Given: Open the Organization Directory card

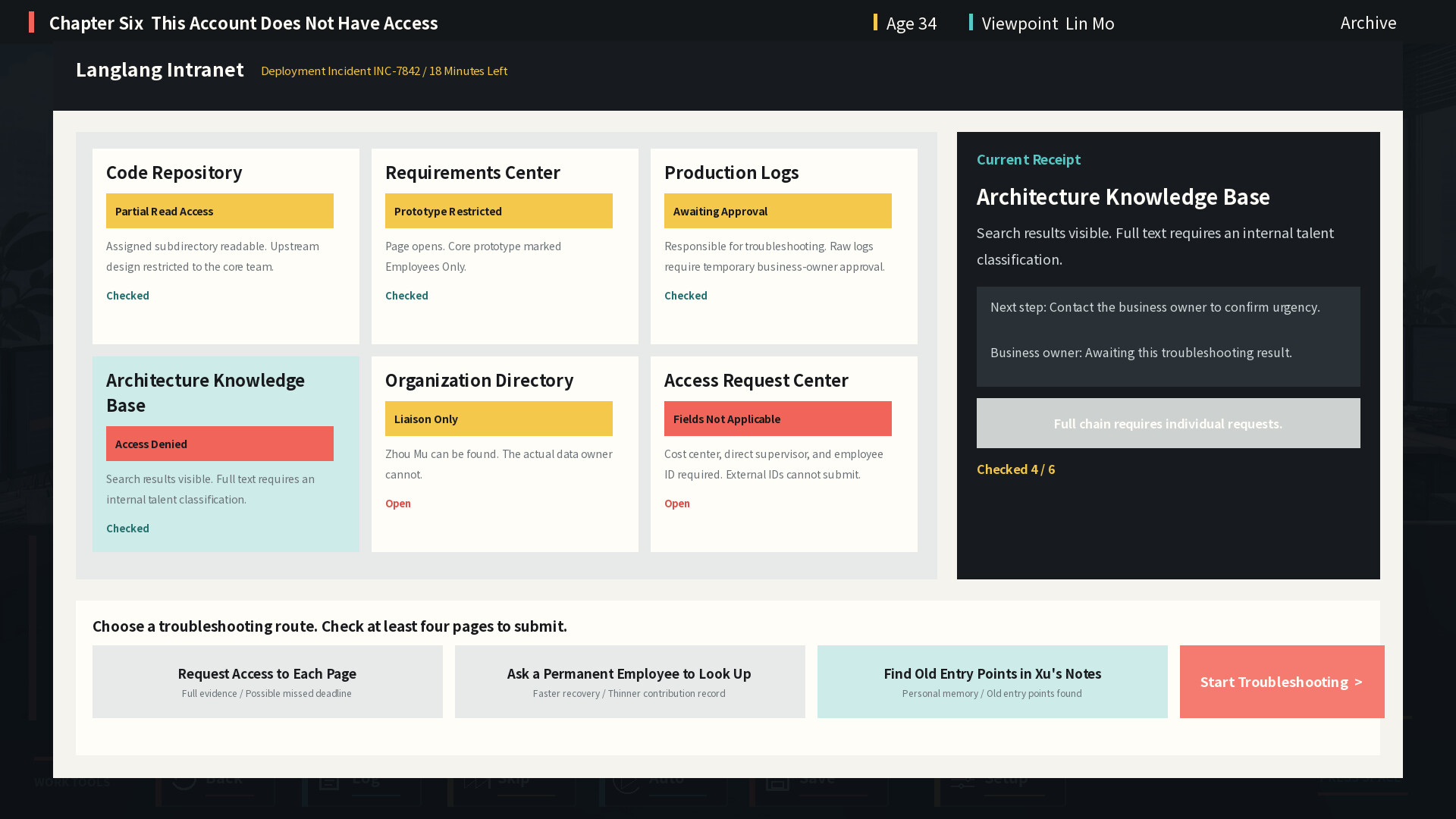Looking at the screenshot, I should 505,454.
